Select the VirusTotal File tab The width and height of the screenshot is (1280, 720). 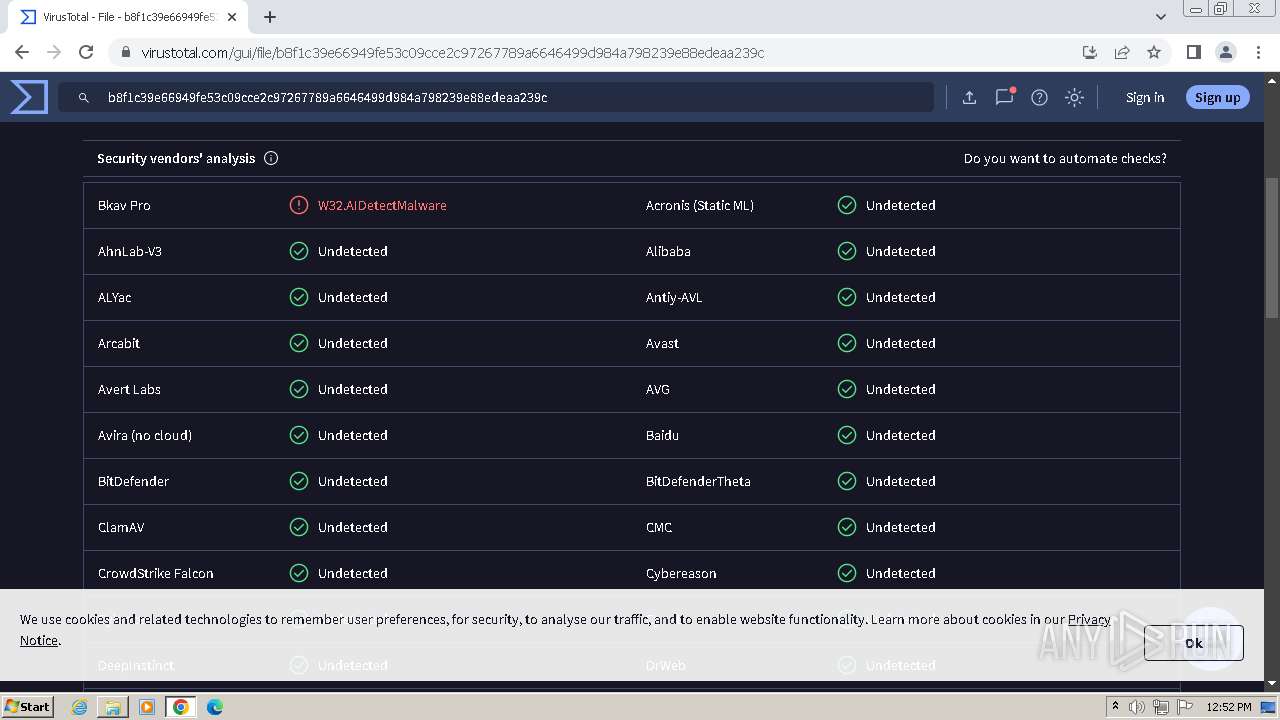128,17
